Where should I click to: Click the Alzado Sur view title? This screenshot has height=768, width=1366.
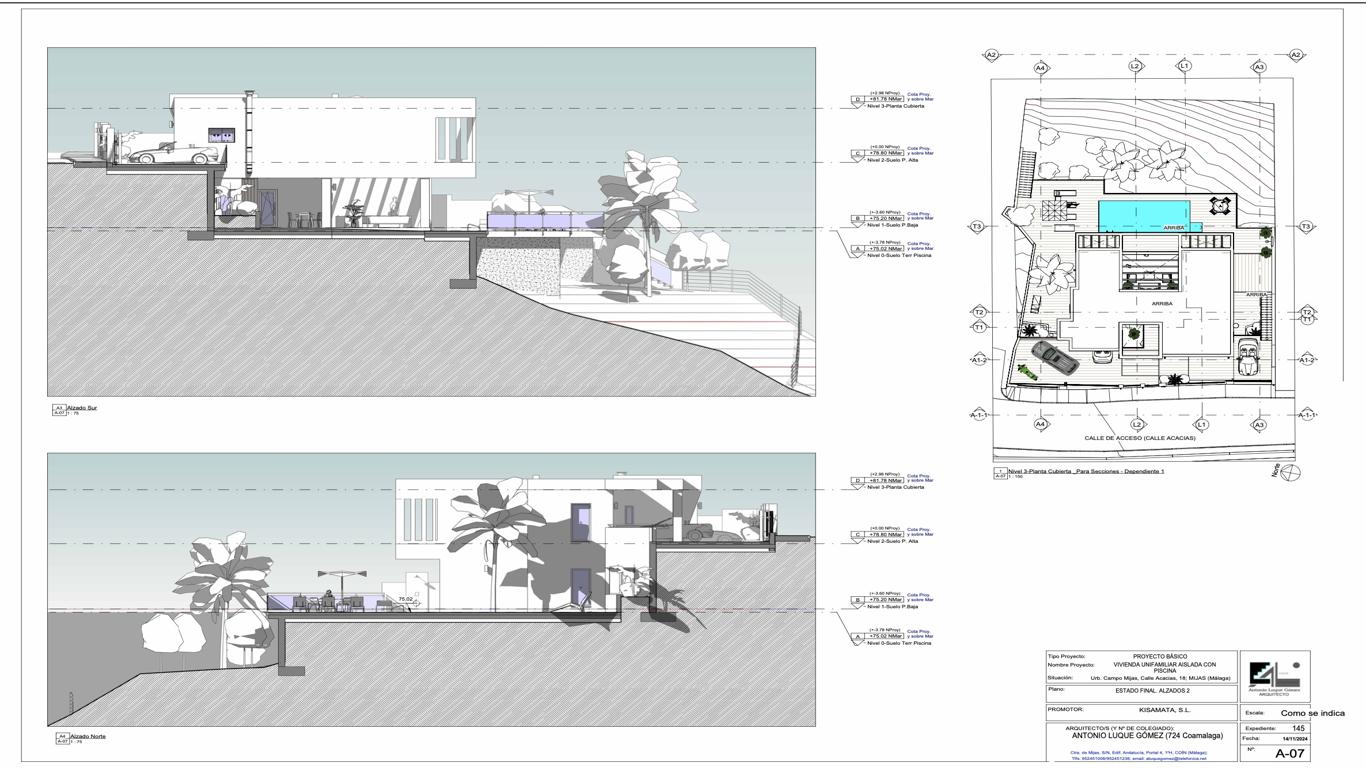[x=83, y=407]
